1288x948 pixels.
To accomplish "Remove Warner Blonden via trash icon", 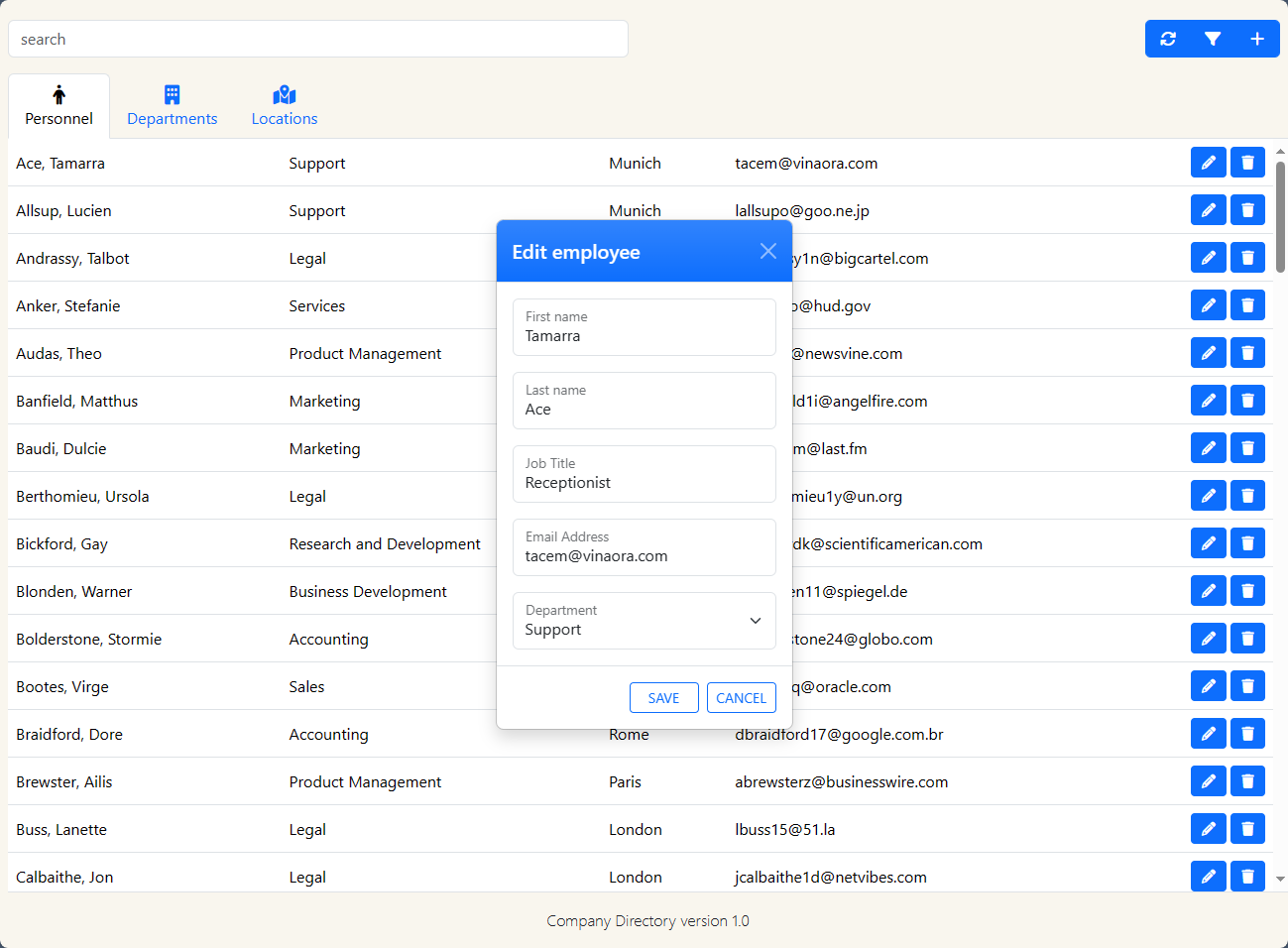I will point(1247,591).
